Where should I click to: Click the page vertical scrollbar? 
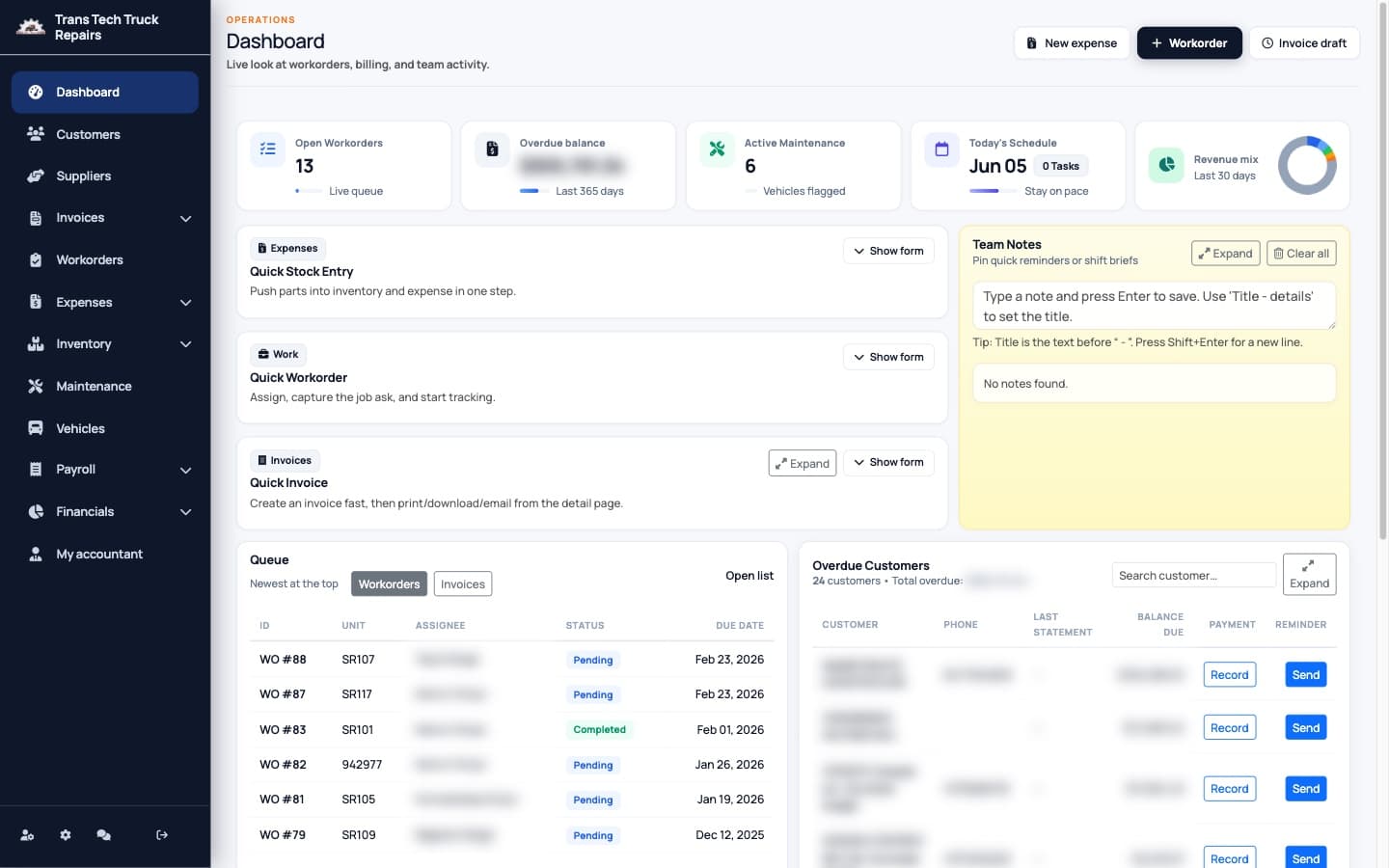[x=1383, y=270]
